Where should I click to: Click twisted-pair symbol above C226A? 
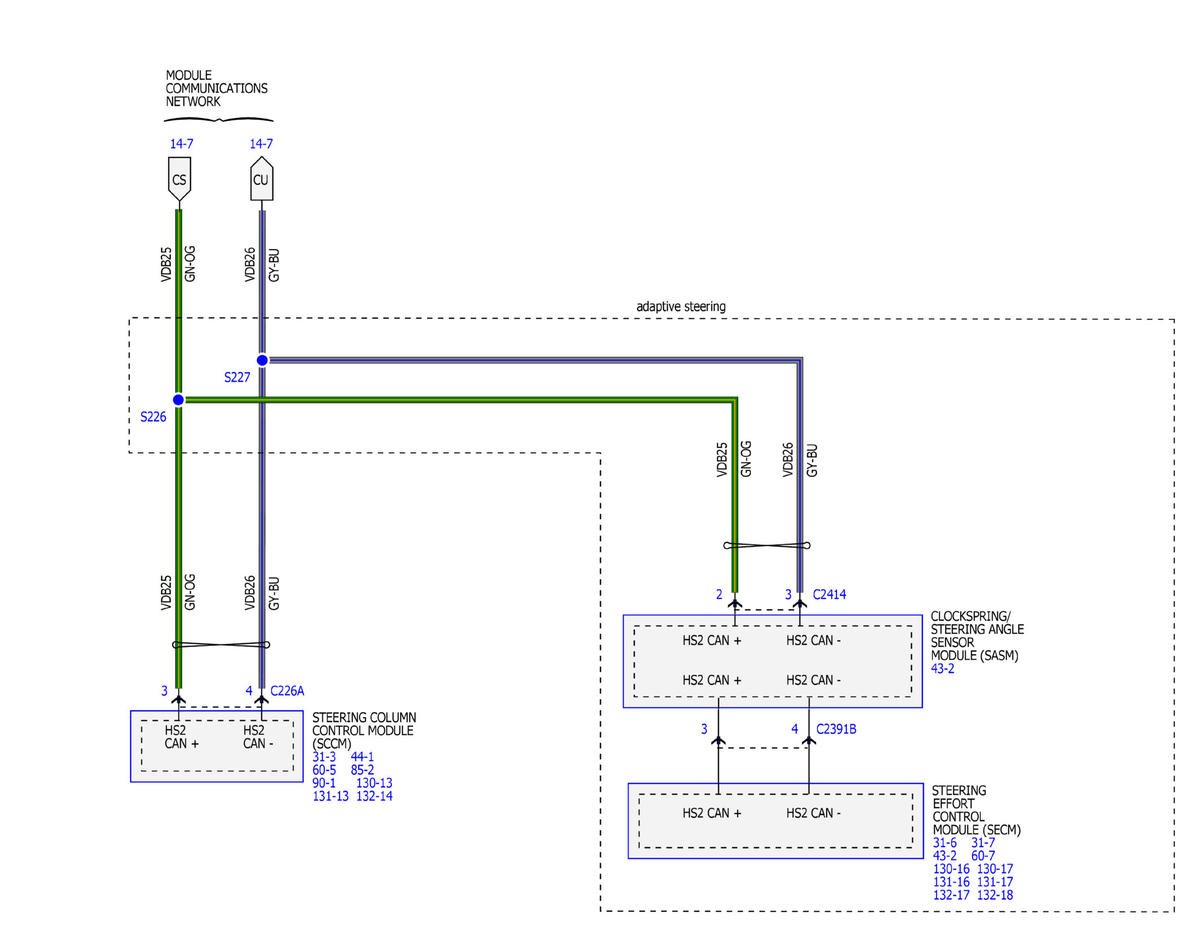[x=220, y=645]
